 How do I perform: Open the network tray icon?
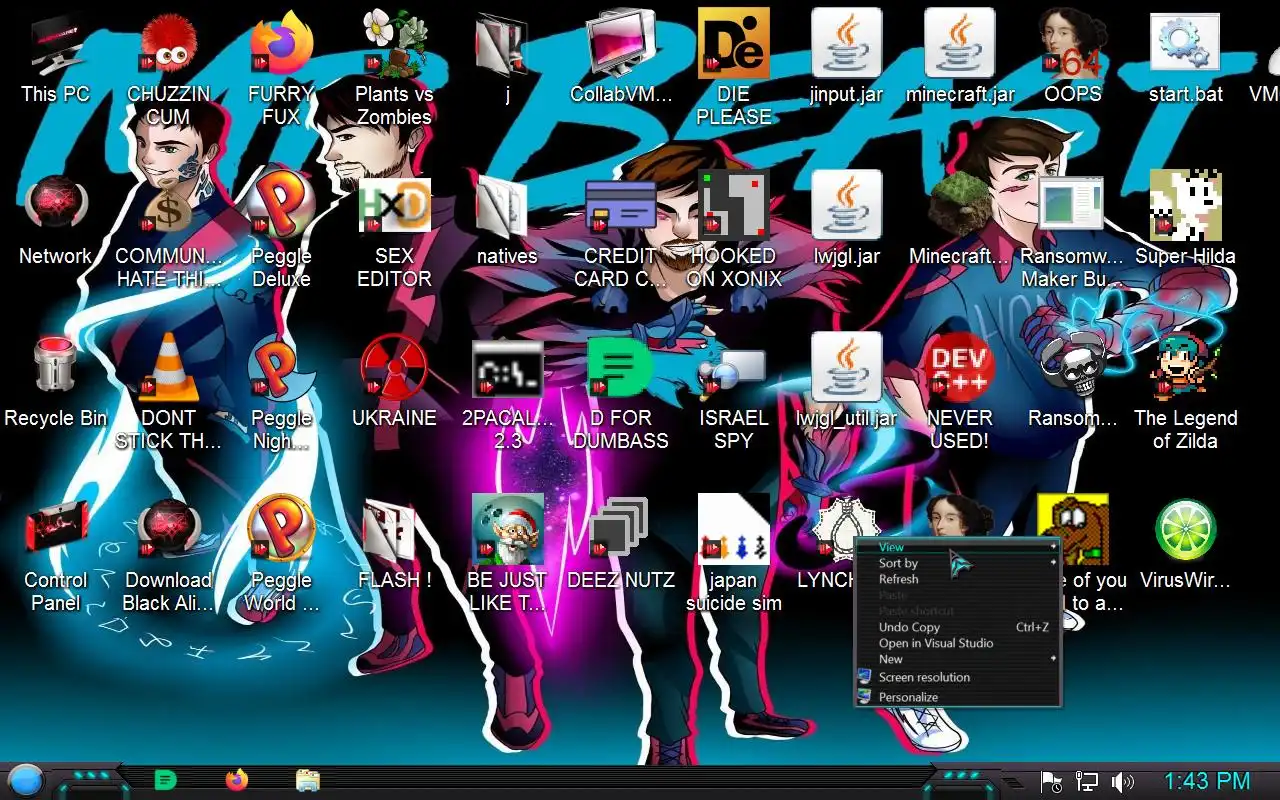click(x=1087, y=781)
